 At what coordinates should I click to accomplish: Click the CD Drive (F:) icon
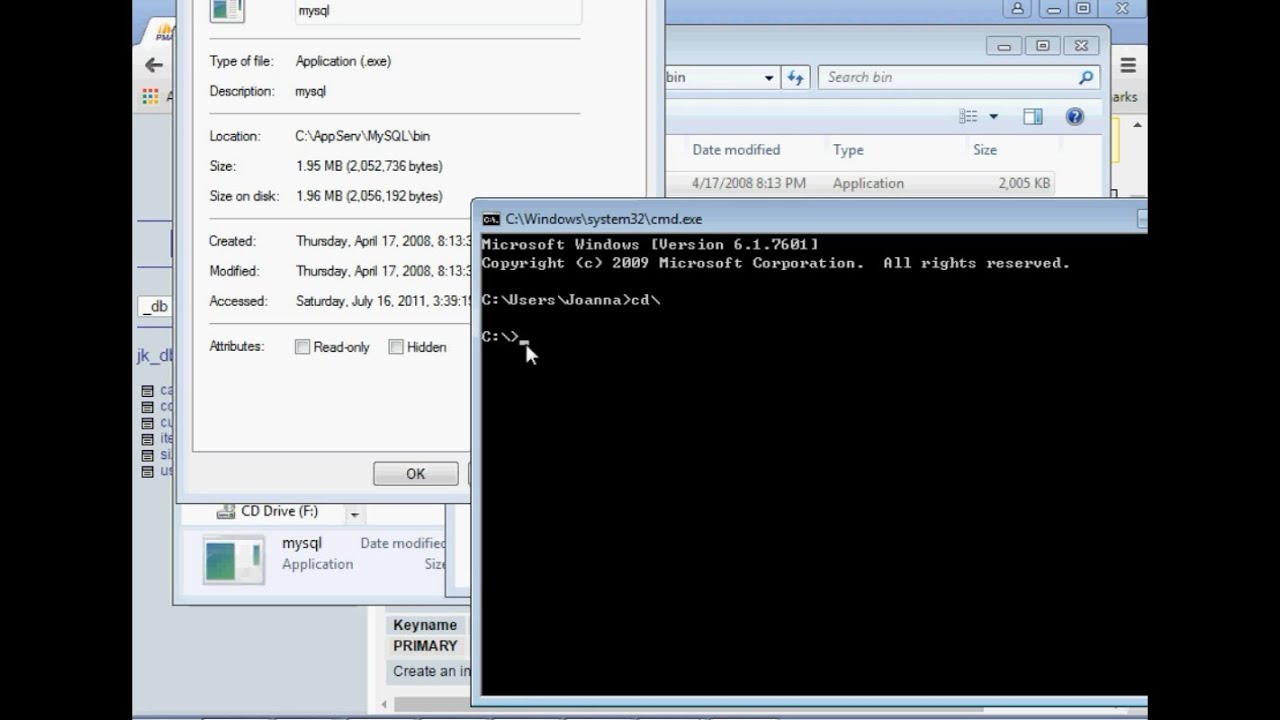coord(225,512)
